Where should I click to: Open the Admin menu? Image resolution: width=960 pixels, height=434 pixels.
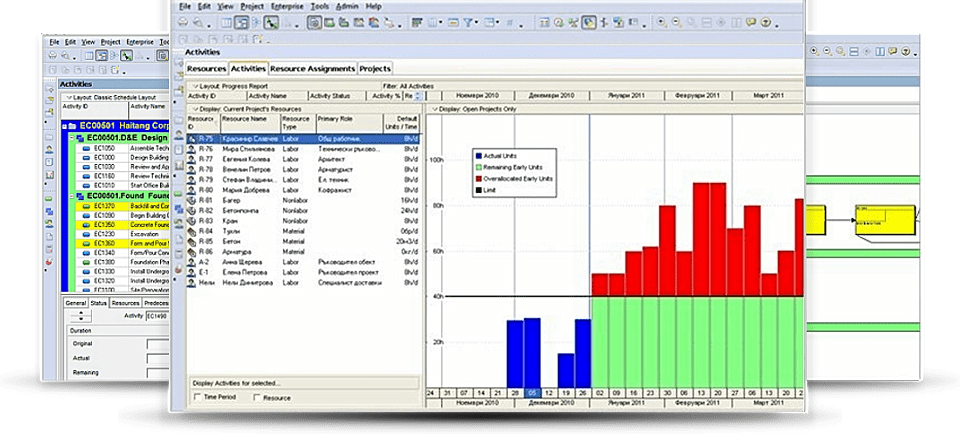tap(347, 6)
